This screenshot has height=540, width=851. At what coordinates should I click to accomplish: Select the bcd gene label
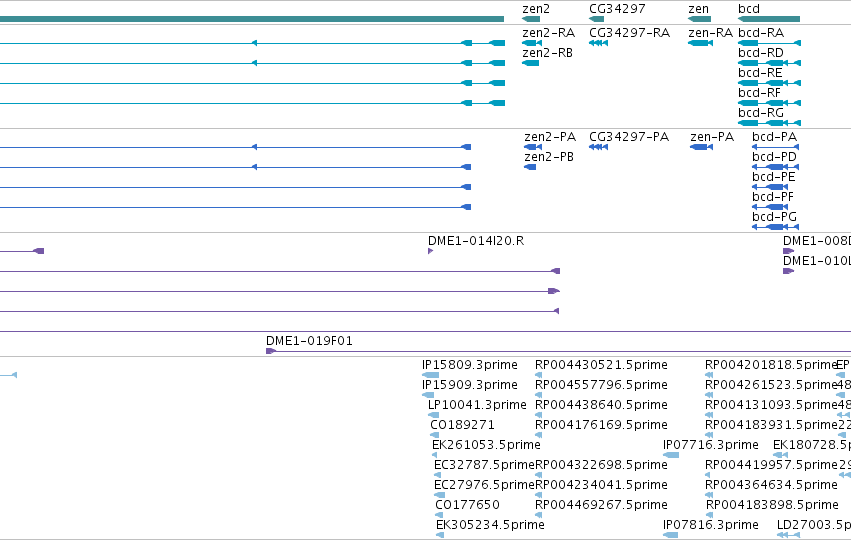pyautogui.click(x=749, y=9)
